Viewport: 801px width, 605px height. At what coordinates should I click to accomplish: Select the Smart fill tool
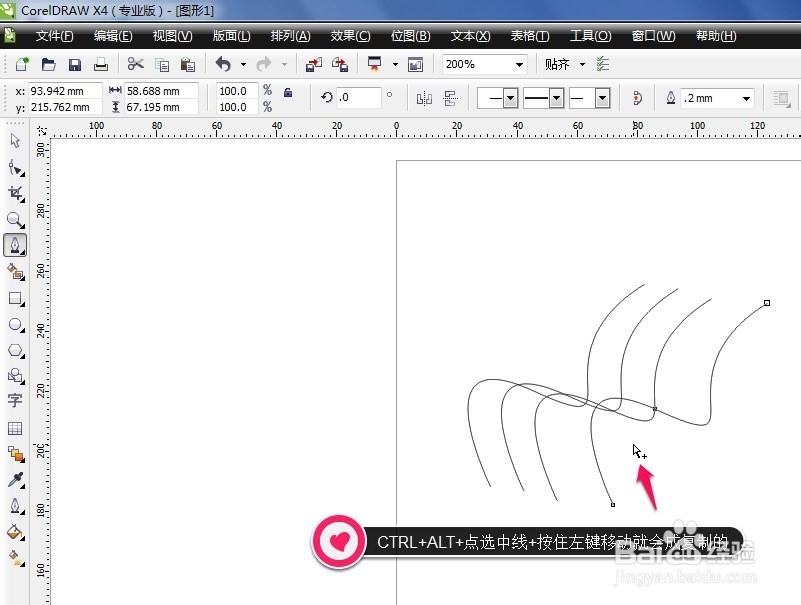click(15, 272)
